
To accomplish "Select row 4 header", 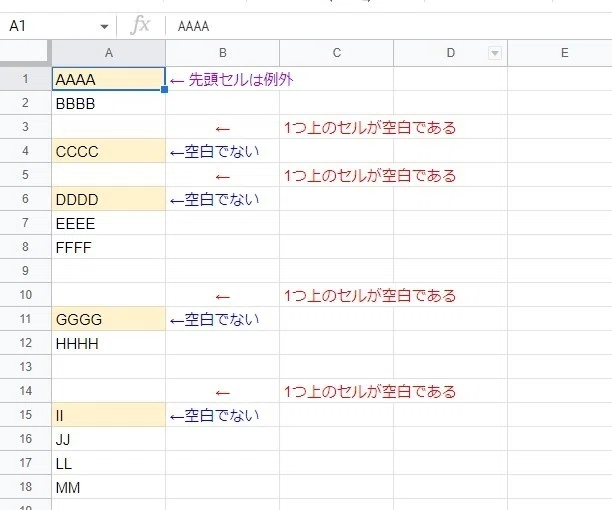I will click(x=25, y=151).
